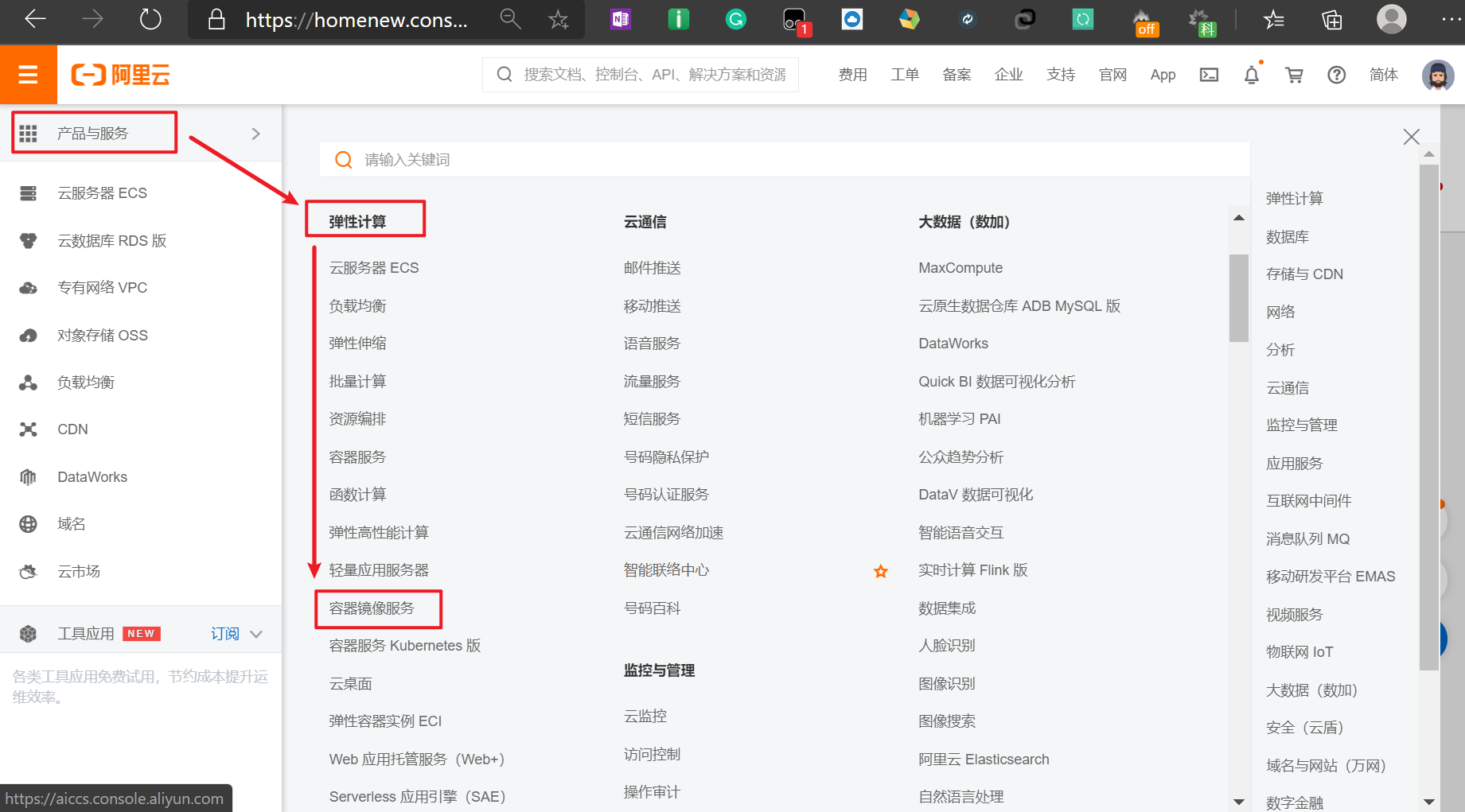Image resolution: width=1465 pixels, height=812 pixels.
Task: Open 专有网络 VPC in sidebar
Action: click(102, 288)
